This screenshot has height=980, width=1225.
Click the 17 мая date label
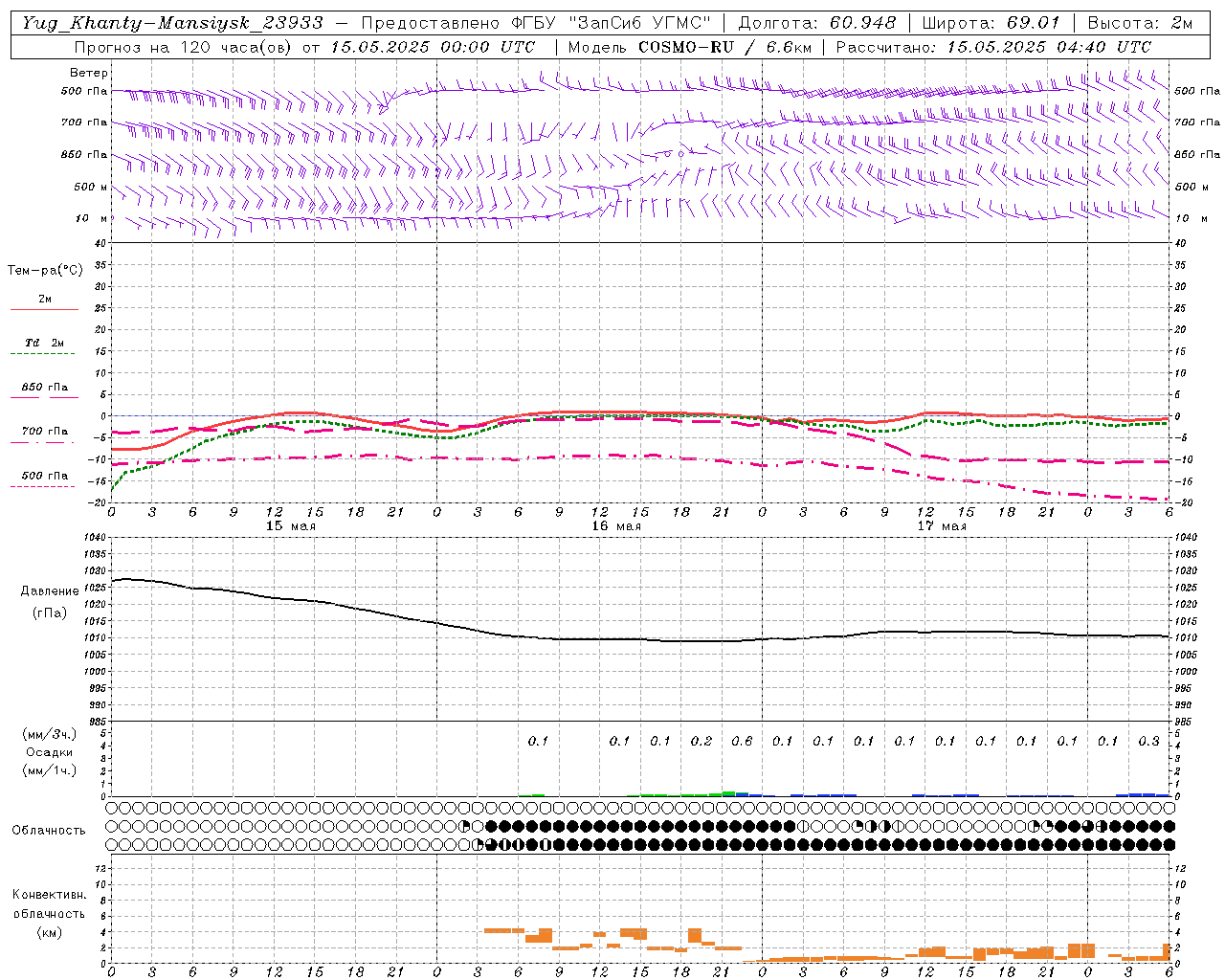pos(941,526)
